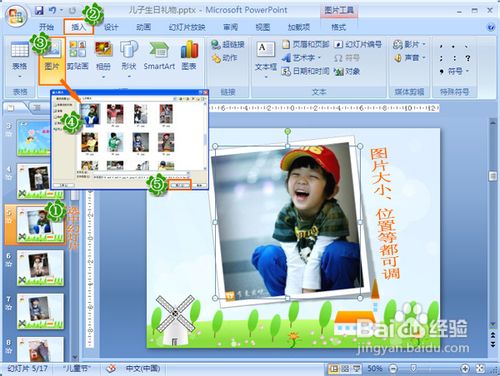Click the green rotation handle above the photo
Image resolution: width=500 pixels, height=376 pixels.
[x=288, y=131]
